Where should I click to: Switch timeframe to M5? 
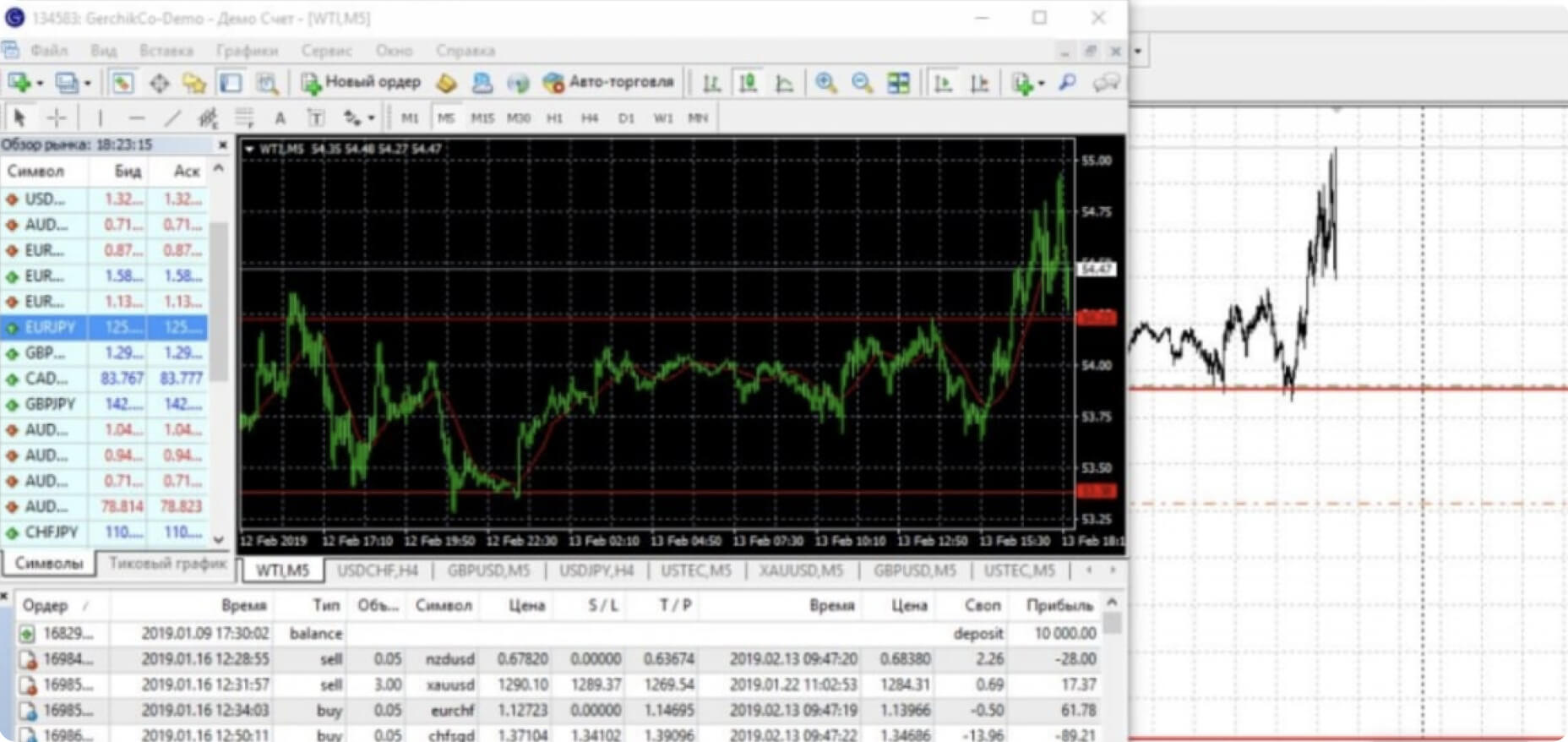pos(446,118)
